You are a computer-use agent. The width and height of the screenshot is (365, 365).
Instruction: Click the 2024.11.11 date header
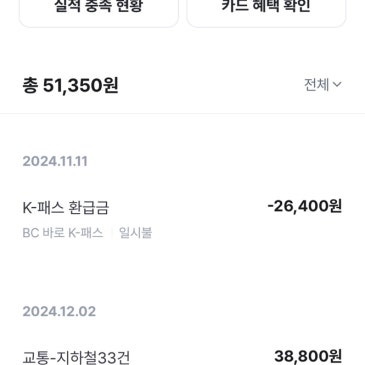point(55,161)
